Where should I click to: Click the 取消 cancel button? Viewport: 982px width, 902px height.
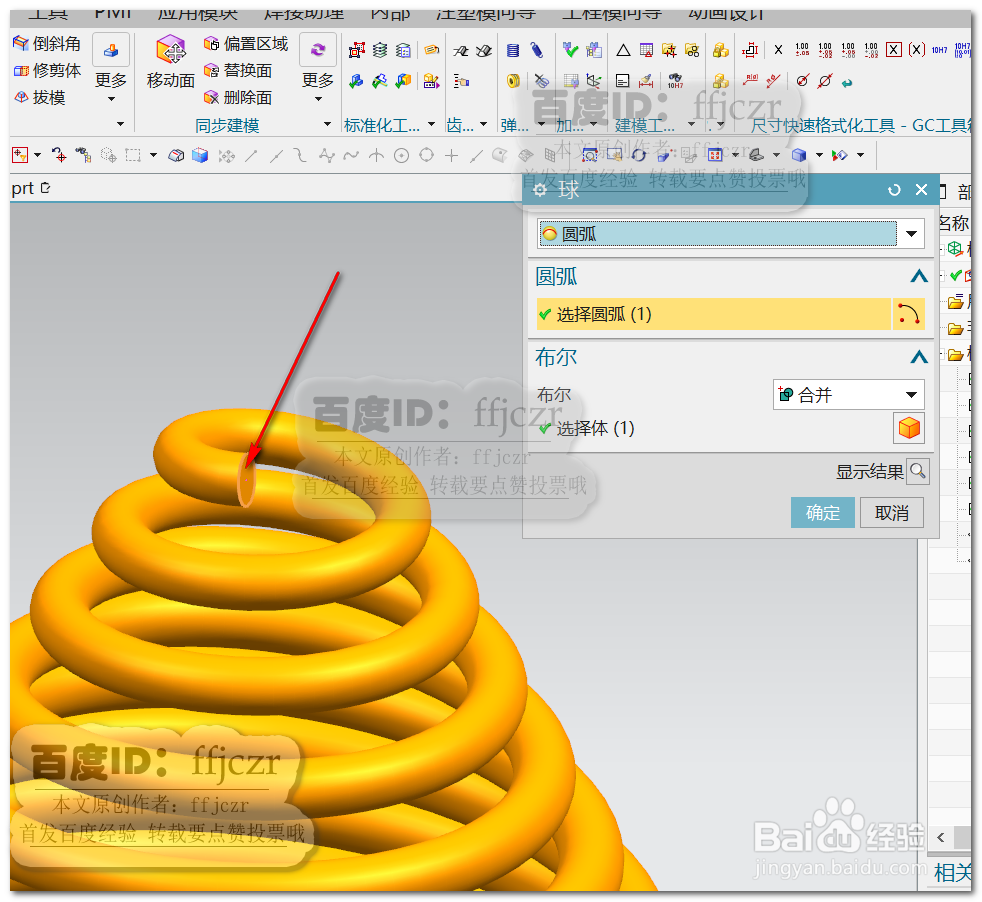pyautogui.click(x=891, y=512)
